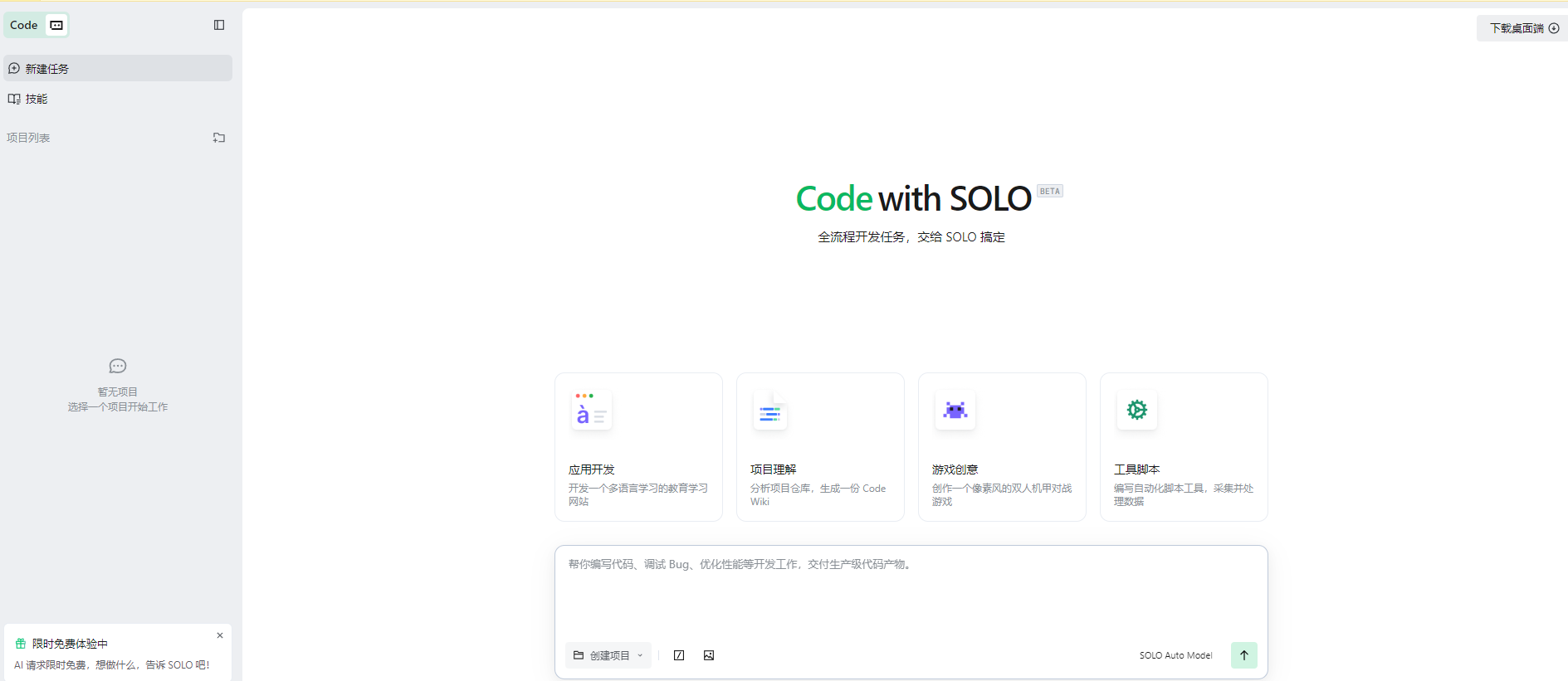Click the 游戏创意 pixel invader icon
The height and width of the screenshot is (681, 1568).
(955, 410)
